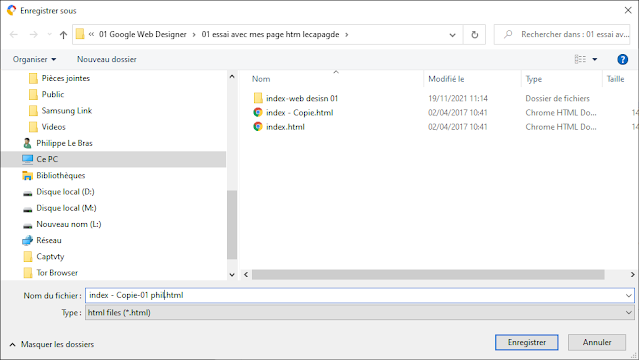Open Bibliothèques in navigation pane
Viewport: 639px width, 360px height.
[61, 176]
